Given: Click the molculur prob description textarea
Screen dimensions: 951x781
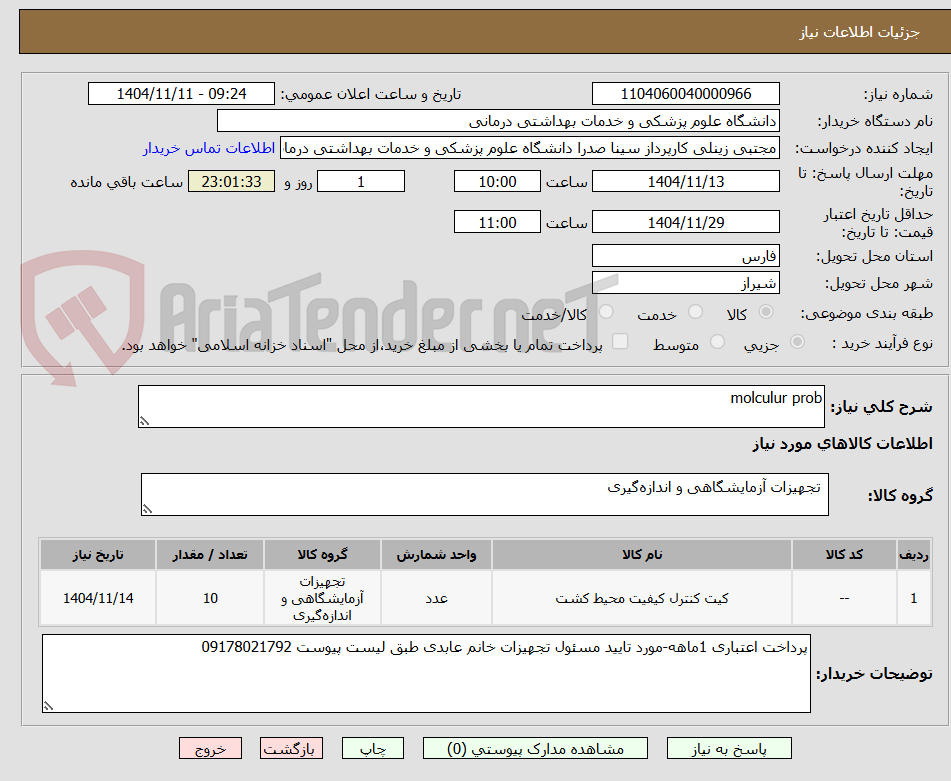Looking at the screenshot, I should click(x=481, y=406).
